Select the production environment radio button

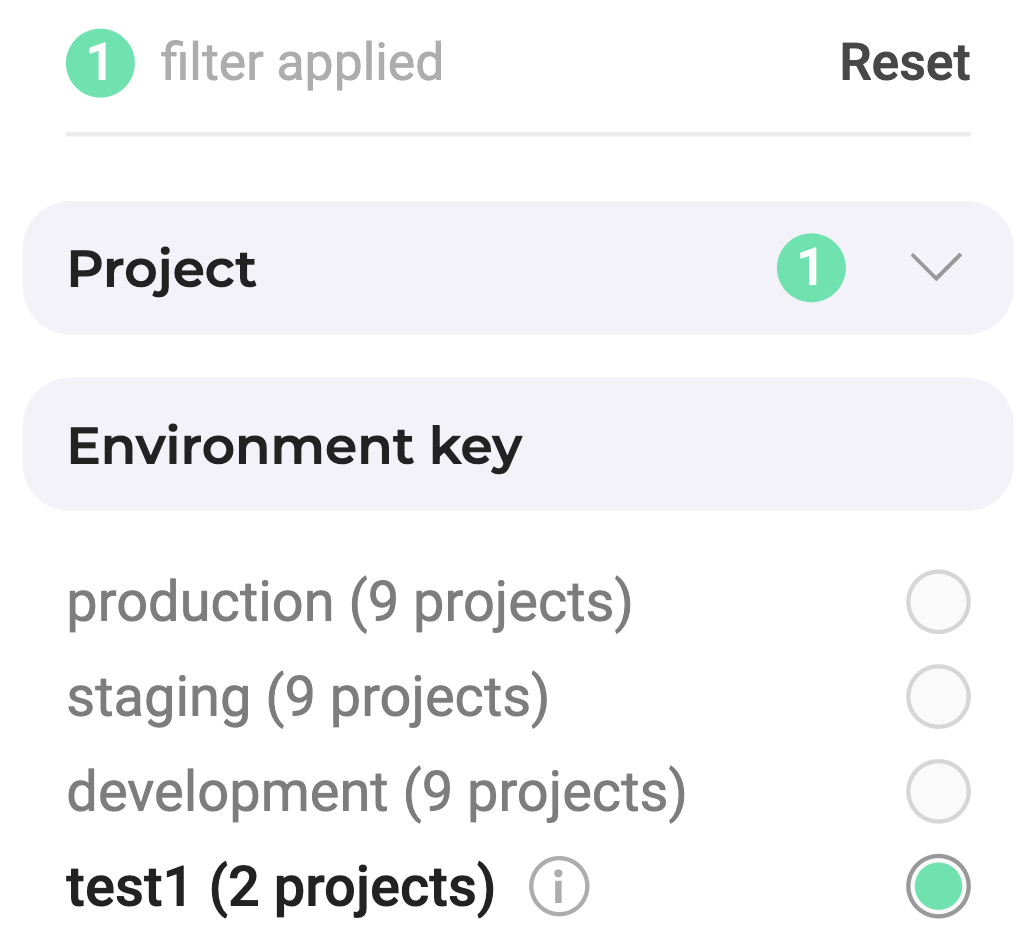[938, 602]
